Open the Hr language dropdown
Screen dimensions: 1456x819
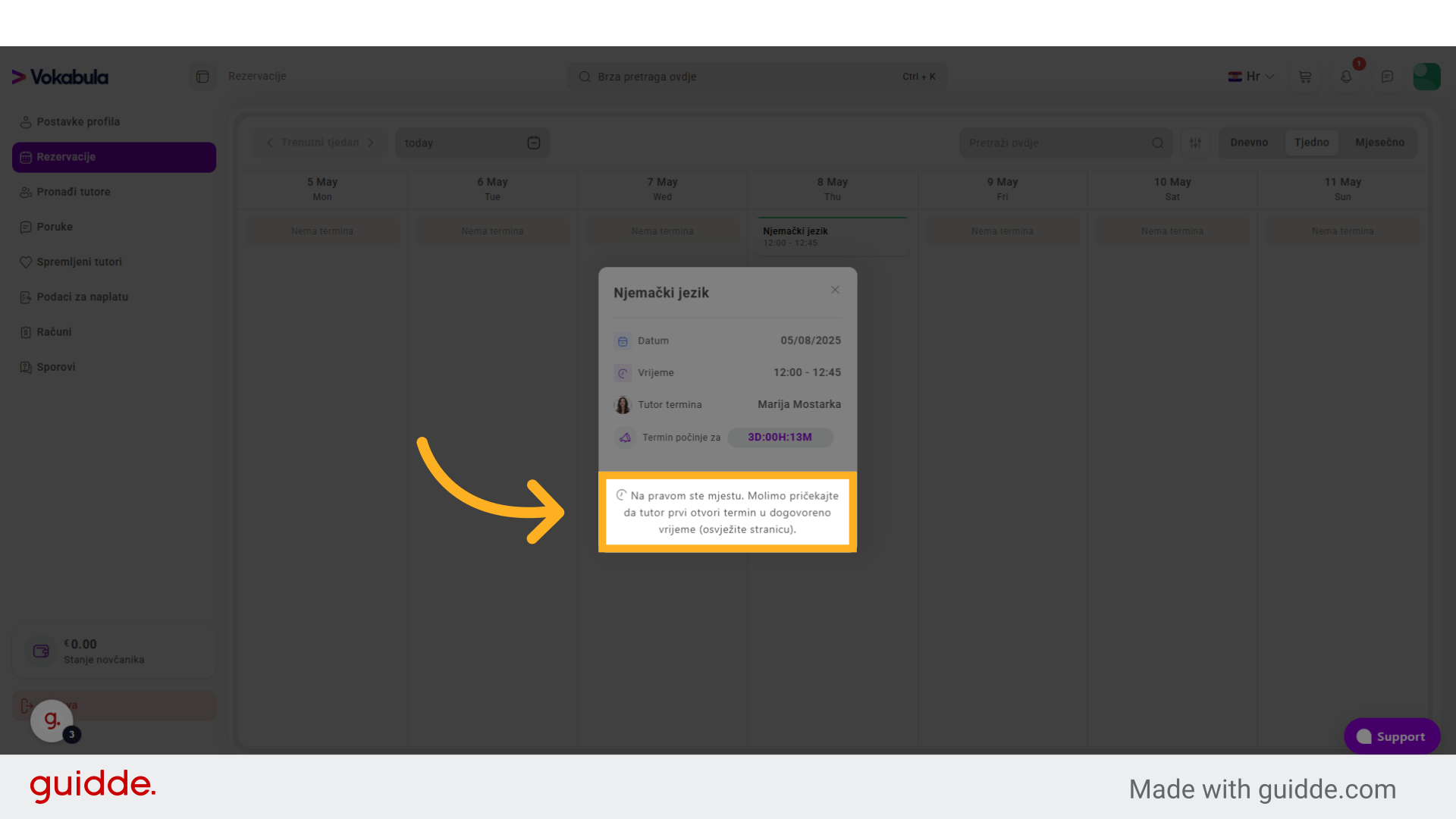[1251, 77]
